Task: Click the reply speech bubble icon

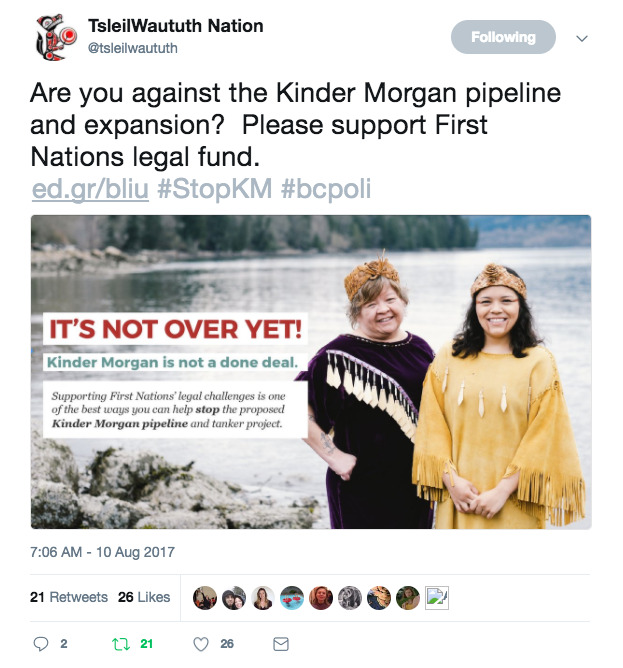Action: [x=41, y=643]
